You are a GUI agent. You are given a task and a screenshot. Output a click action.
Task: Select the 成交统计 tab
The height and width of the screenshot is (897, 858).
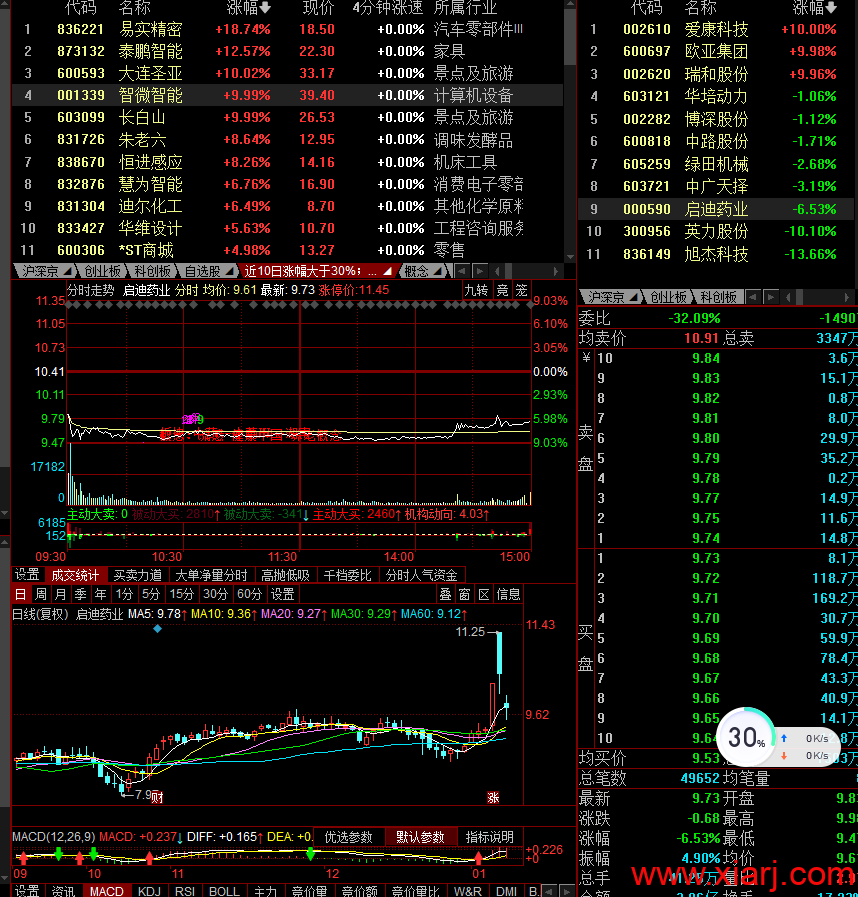click(75, 575)
